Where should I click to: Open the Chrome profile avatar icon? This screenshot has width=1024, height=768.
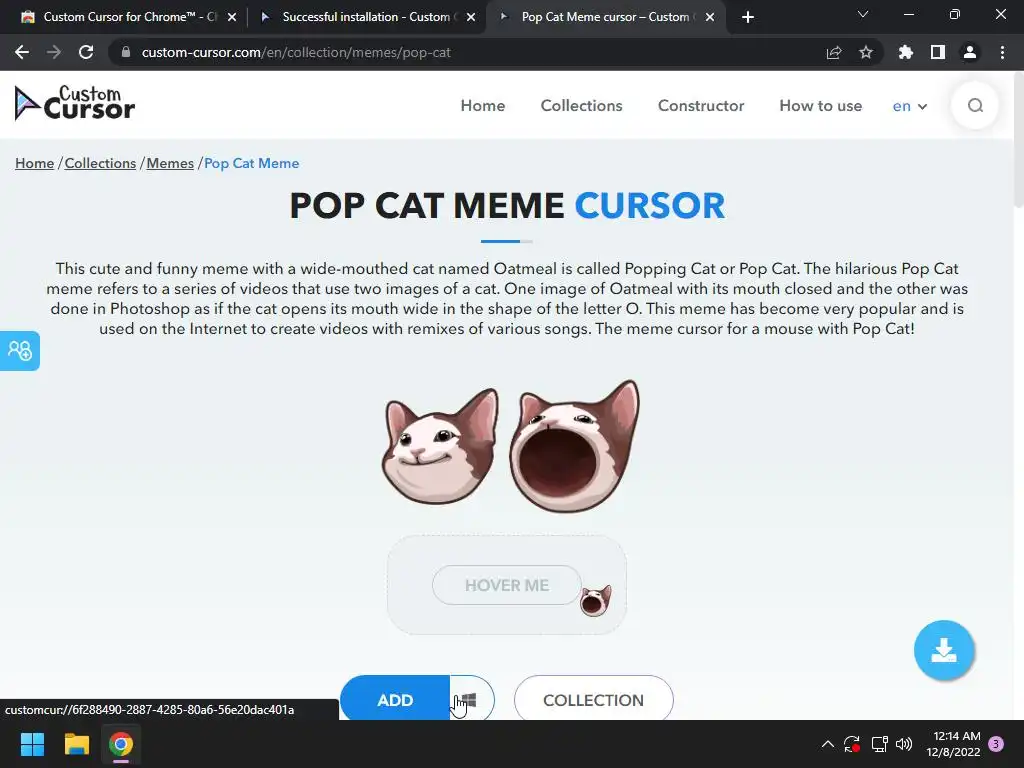(970, 52)
